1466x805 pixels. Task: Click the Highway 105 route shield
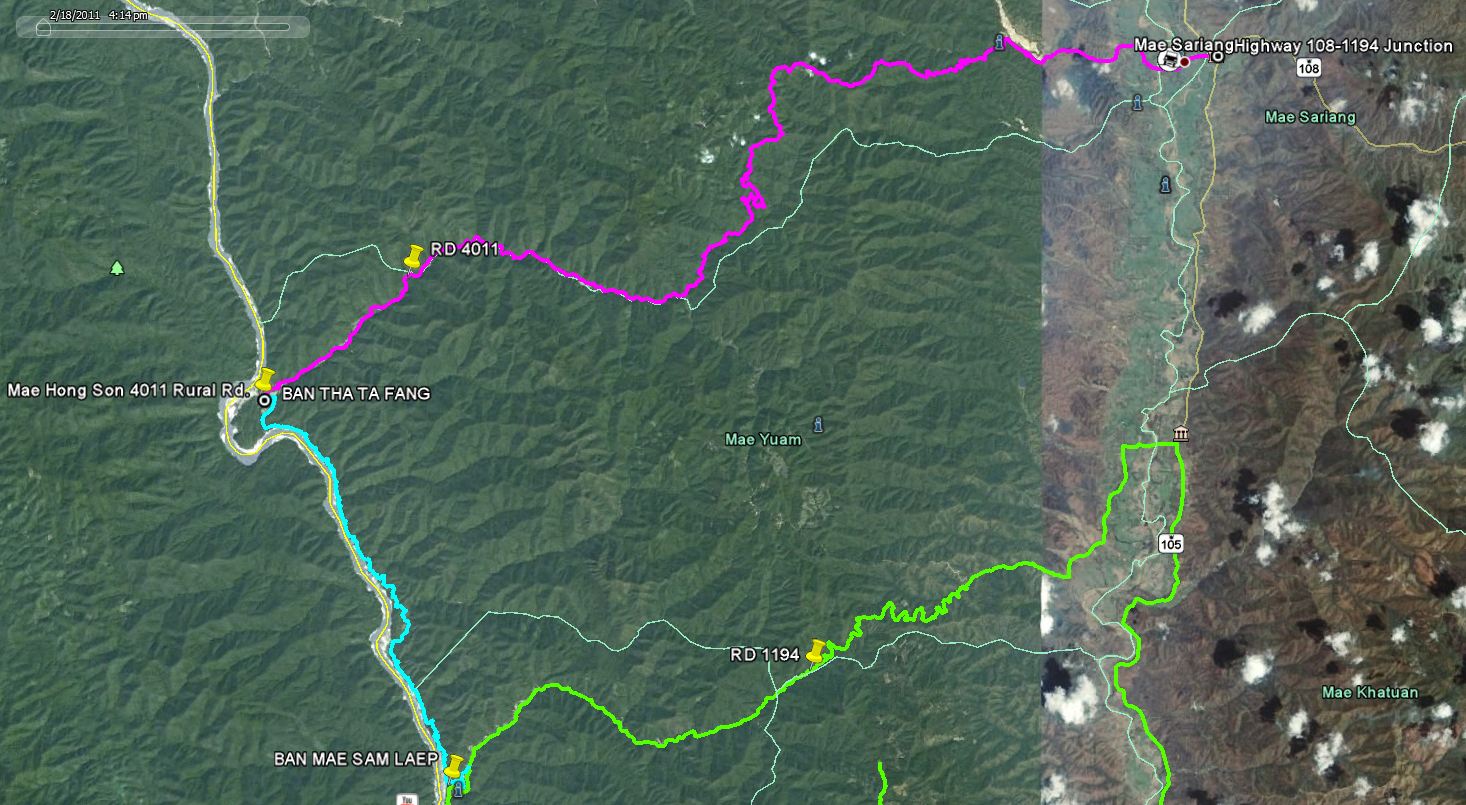pos(1172,544)
